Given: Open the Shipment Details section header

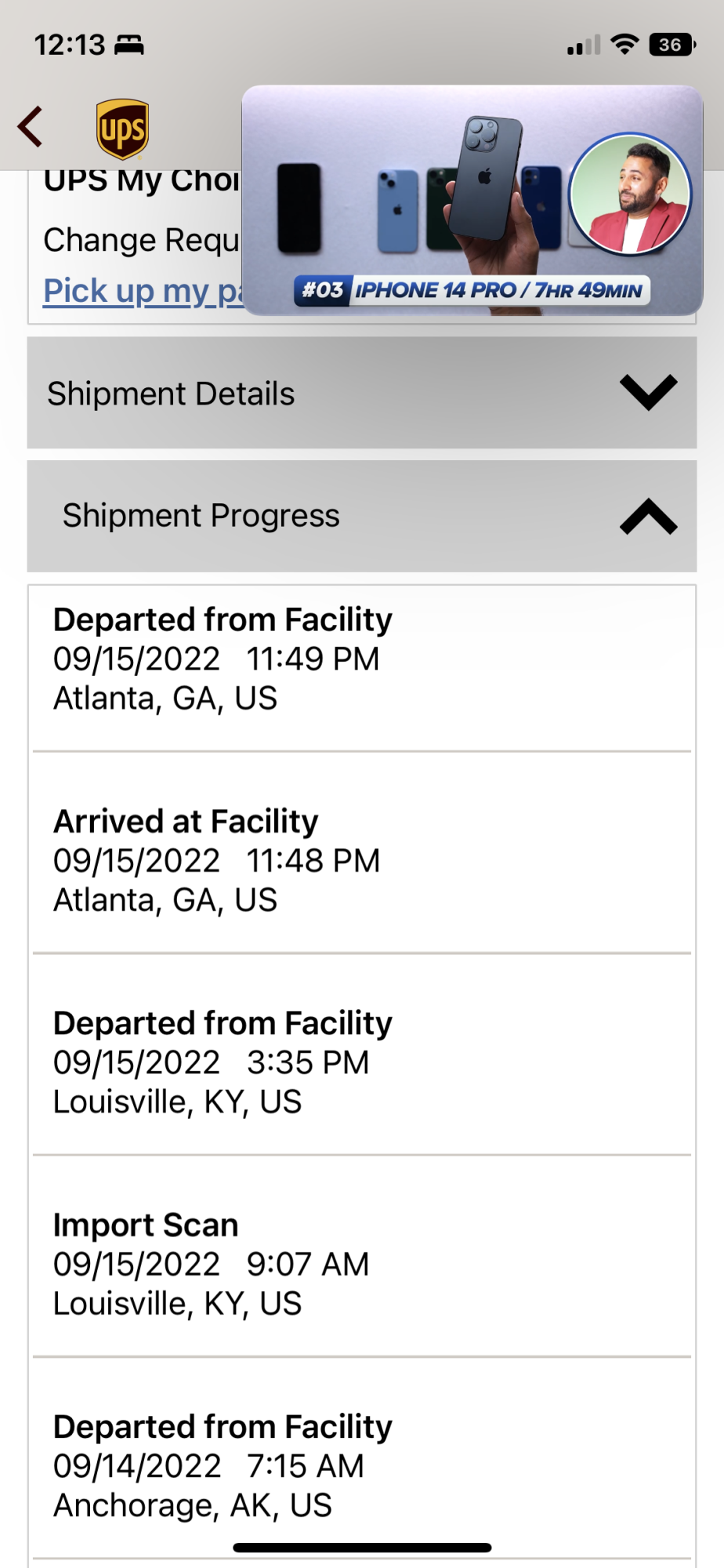Looking at the screenshot, I should 171,394.
